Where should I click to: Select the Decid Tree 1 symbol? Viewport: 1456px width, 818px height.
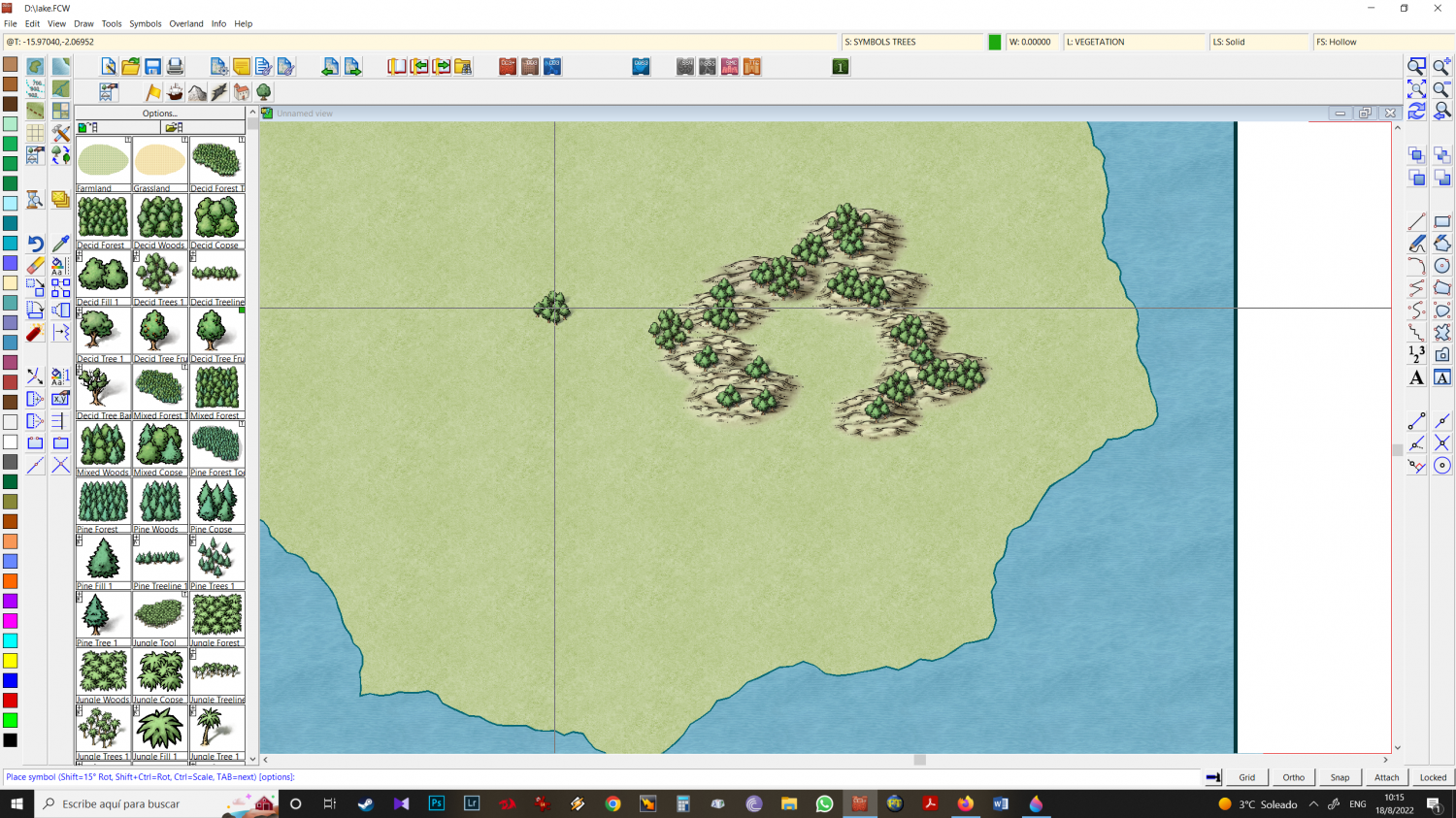click(x=103, y=335)
